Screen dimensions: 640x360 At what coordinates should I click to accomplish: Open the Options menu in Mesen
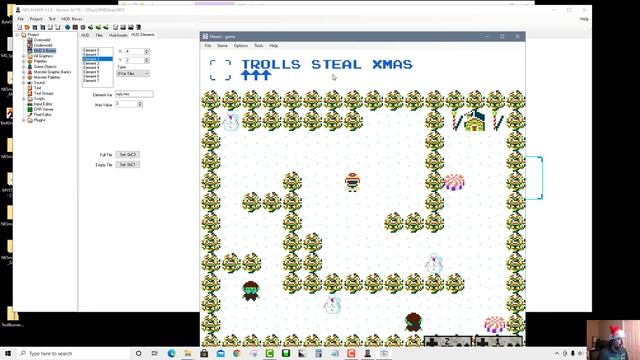pos(241,46)
